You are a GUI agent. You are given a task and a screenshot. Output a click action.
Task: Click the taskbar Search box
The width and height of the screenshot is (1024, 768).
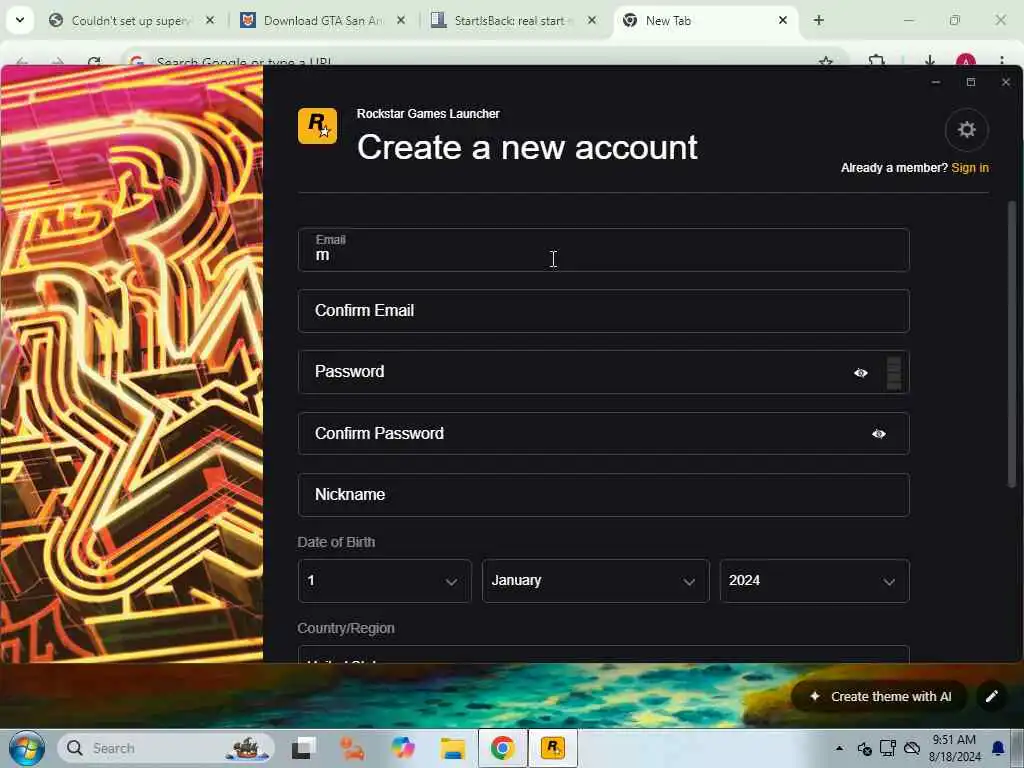click(166, 748)
